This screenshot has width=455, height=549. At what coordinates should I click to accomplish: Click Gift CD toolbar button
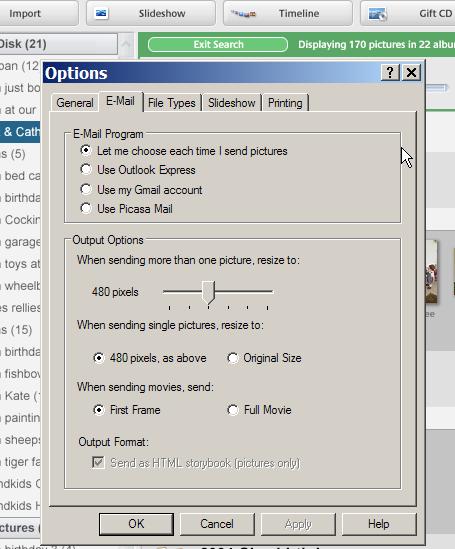tap(408, 13)
